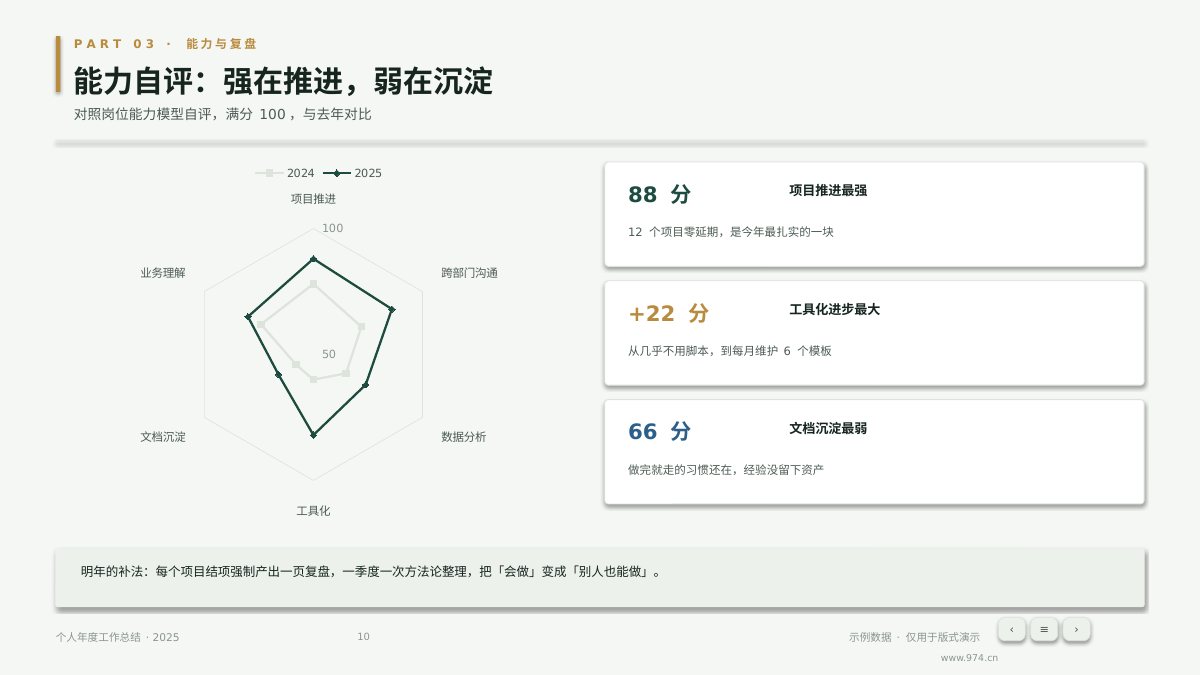Click the page number 10 in footer

point(363,637)
